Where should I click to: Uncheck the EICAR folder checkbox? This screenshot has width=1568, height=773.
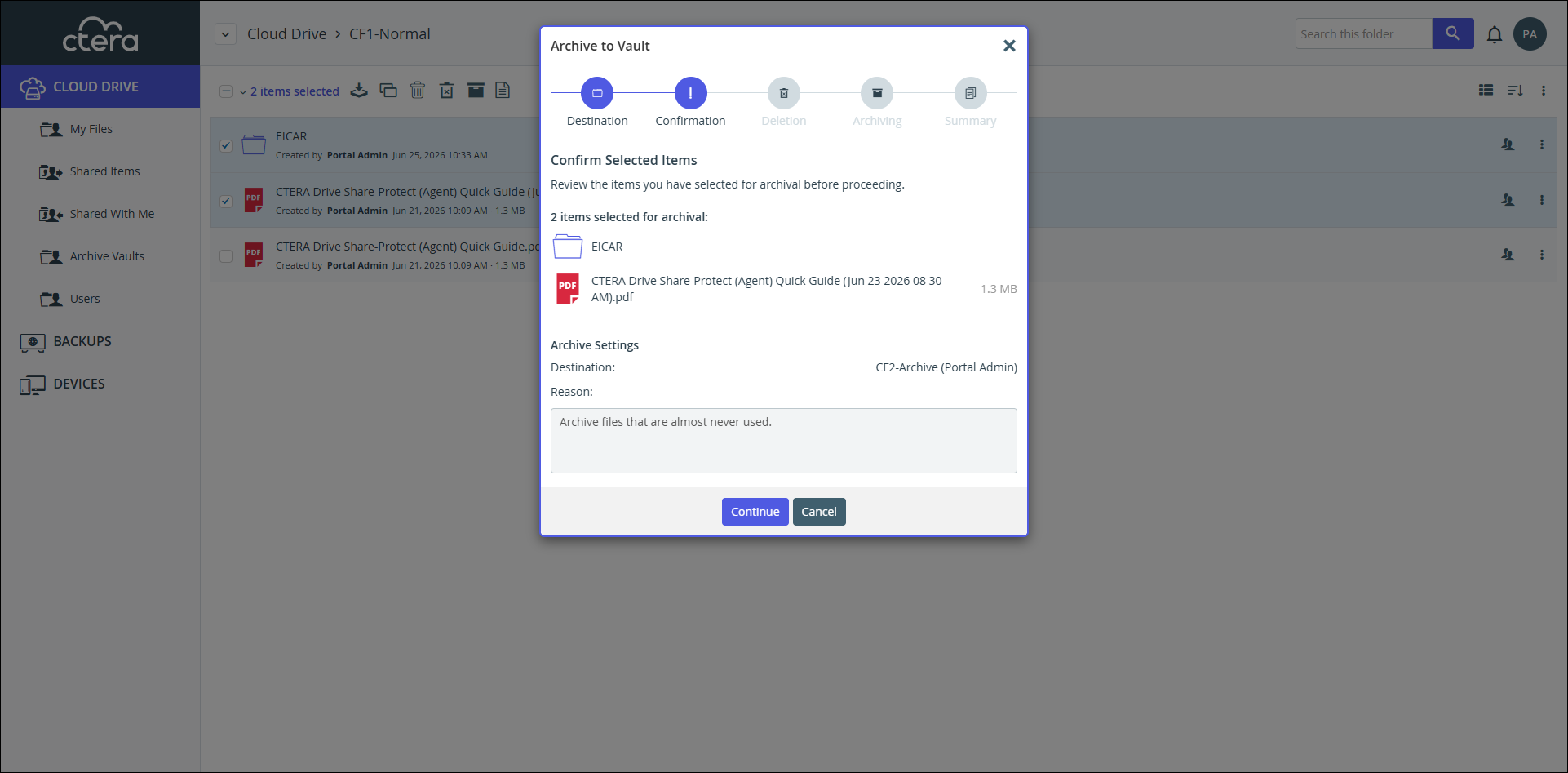226,146
